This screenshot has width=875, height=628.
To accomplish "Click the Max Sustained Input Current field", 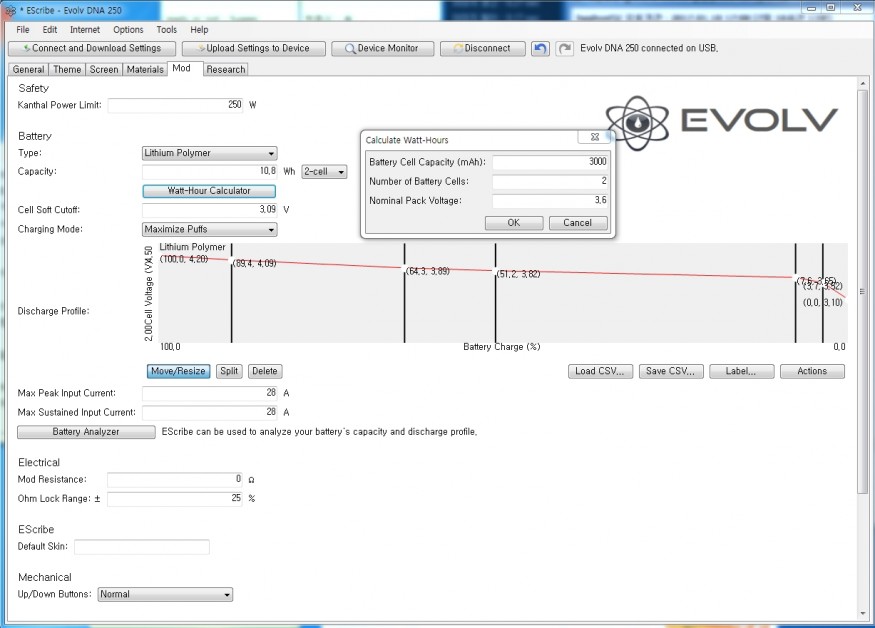I will (210, 413).
